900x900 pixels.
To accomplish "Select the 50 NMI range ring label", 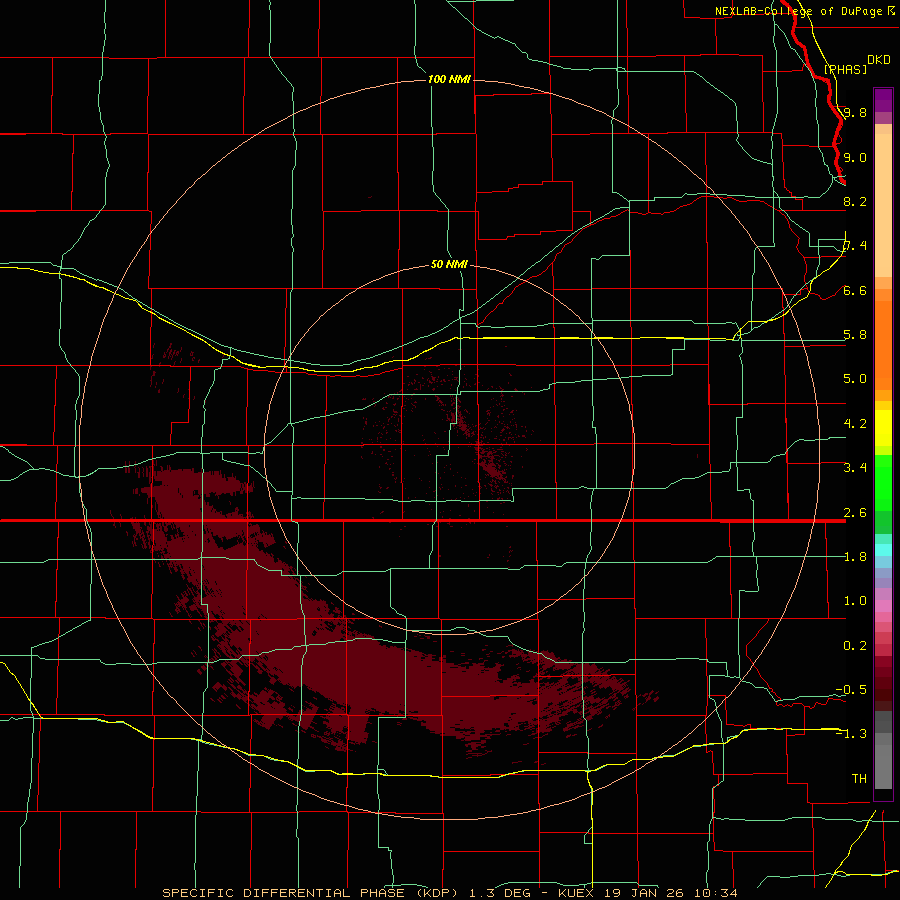I will point(449,264).
